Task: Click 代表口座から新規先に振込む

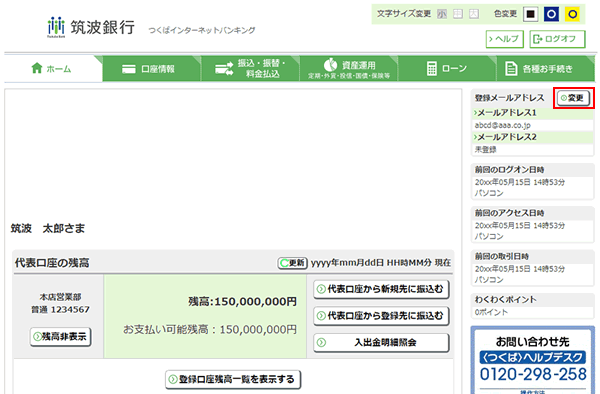Action: [381, 289]
